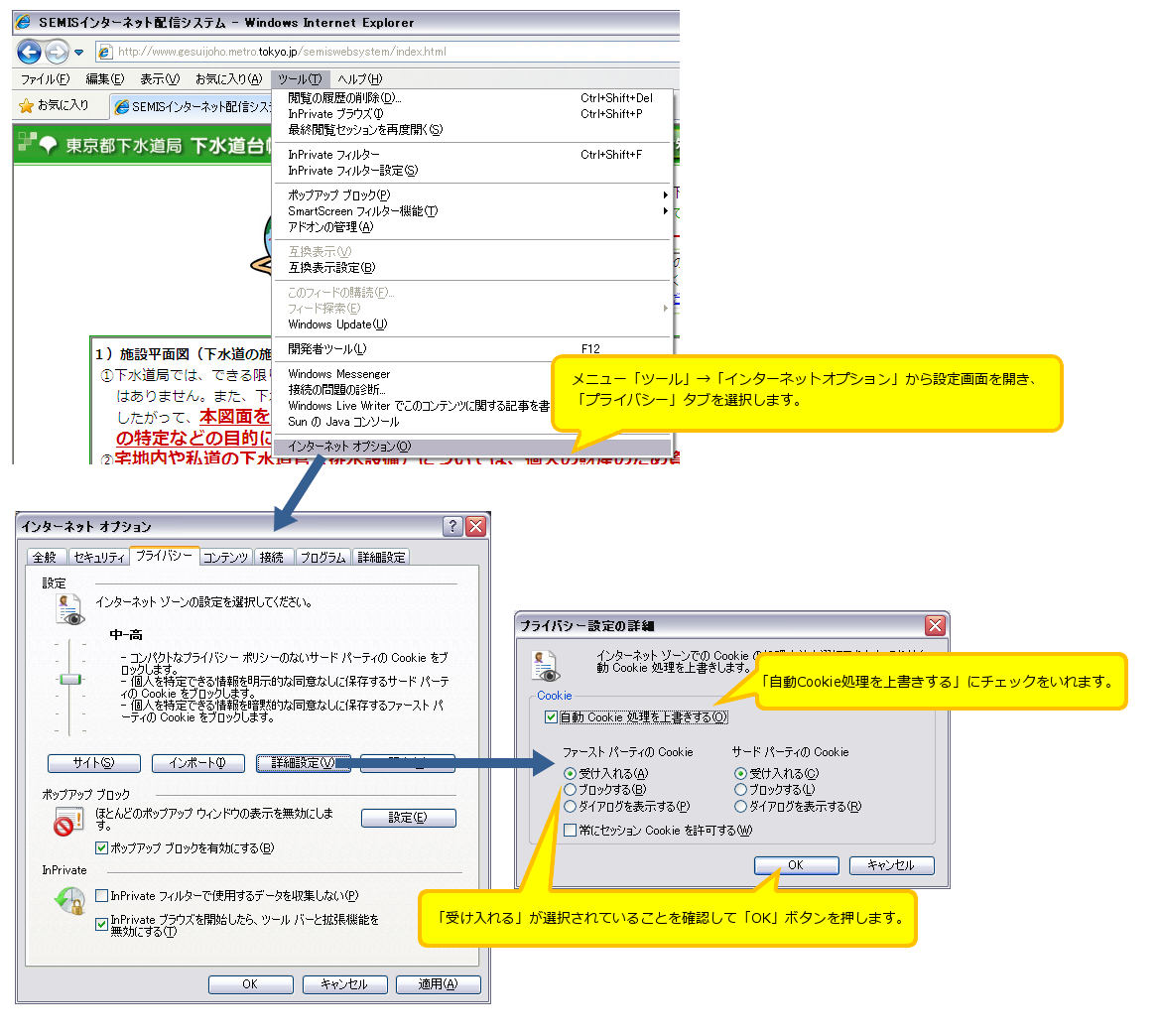This screenshot has height=1036, width=1159.
Task: Click the privacy detail dialog document icon
Action: 546,667
